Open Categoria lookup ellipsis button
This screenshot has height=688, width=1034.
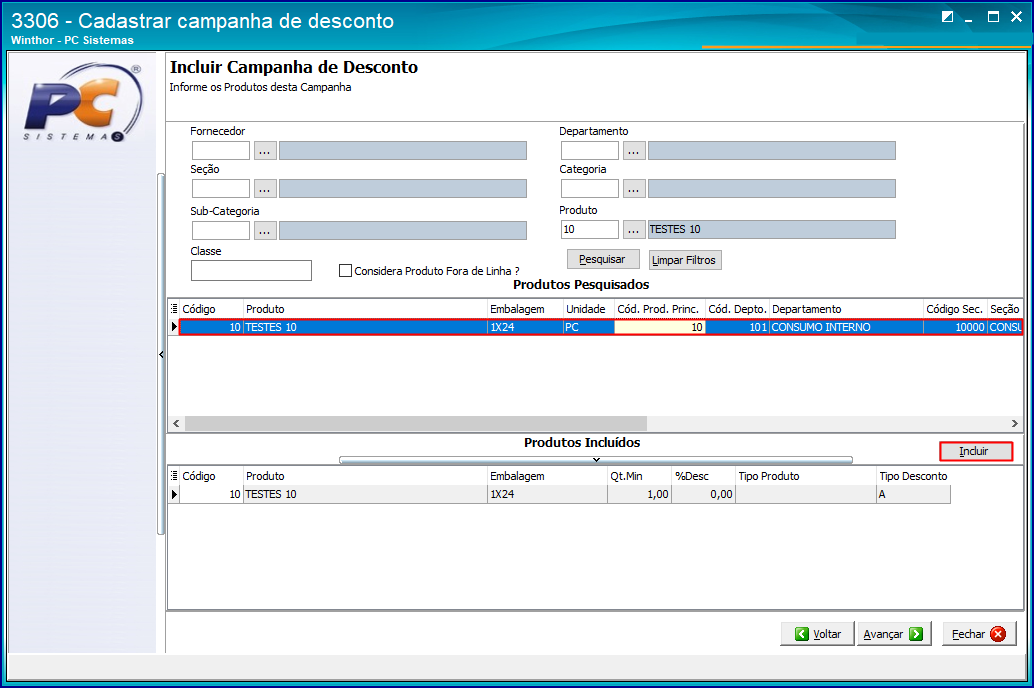[634, 189]
